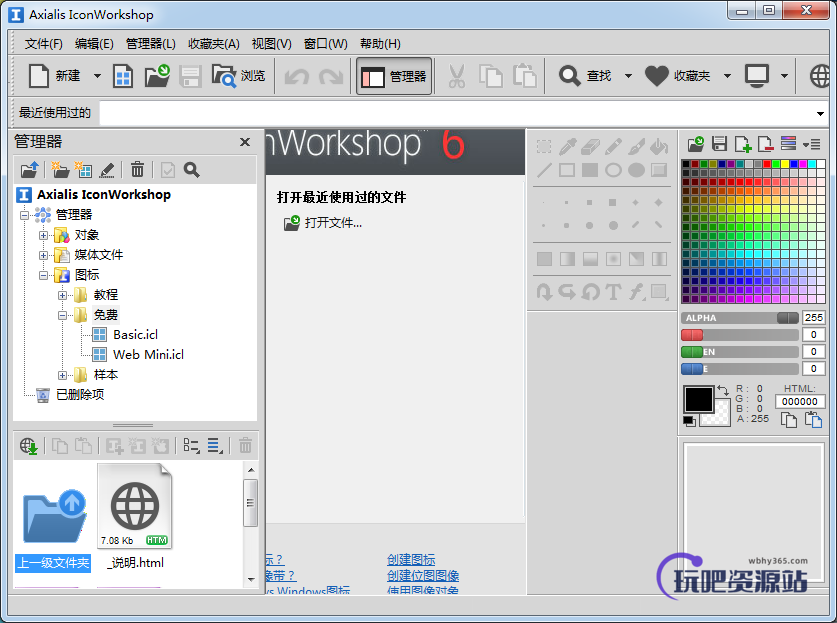Screen dimensions: 837x623
Task: Open the dropdown arrow next to 新建
Action: click(x=97, y=76)
